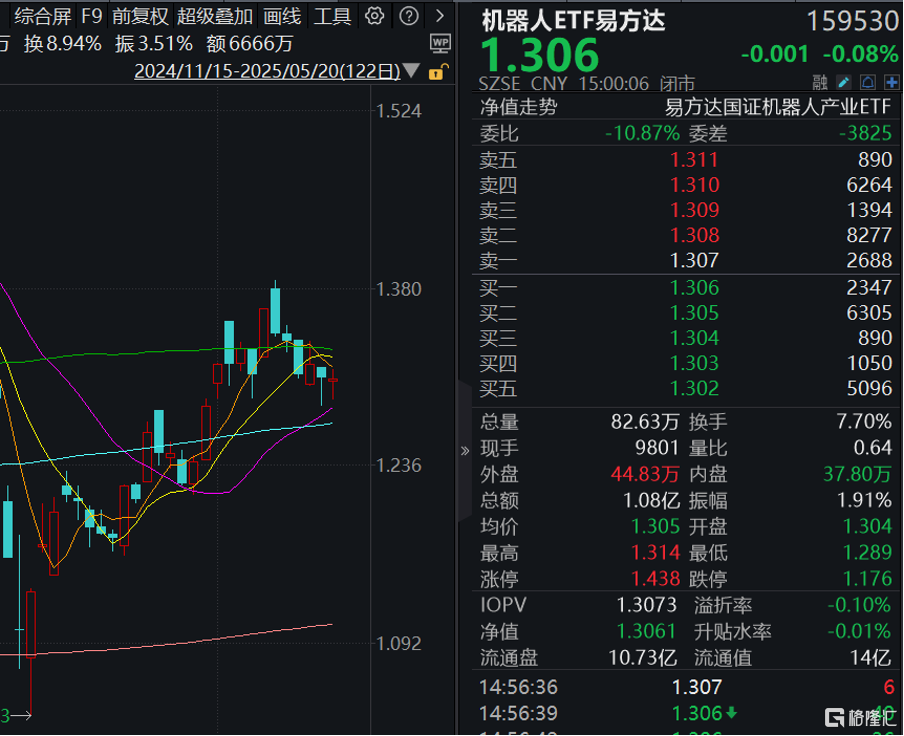Open the chart settings gear icon
904x736 pixels.
[375, 16]
